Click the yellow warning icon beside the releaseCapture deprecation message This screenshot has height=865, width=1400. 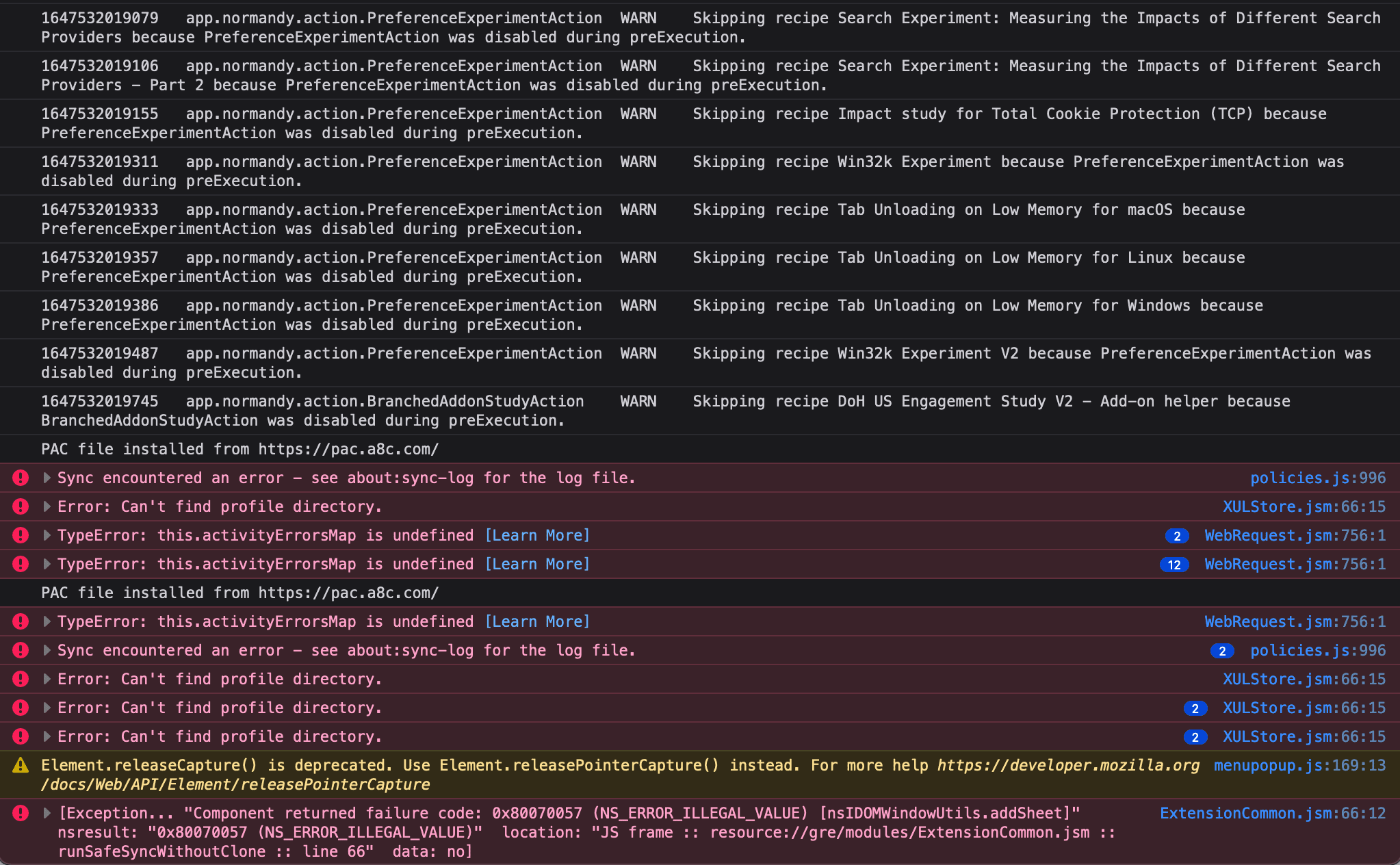pyautogui.click(x=21, y=765)
